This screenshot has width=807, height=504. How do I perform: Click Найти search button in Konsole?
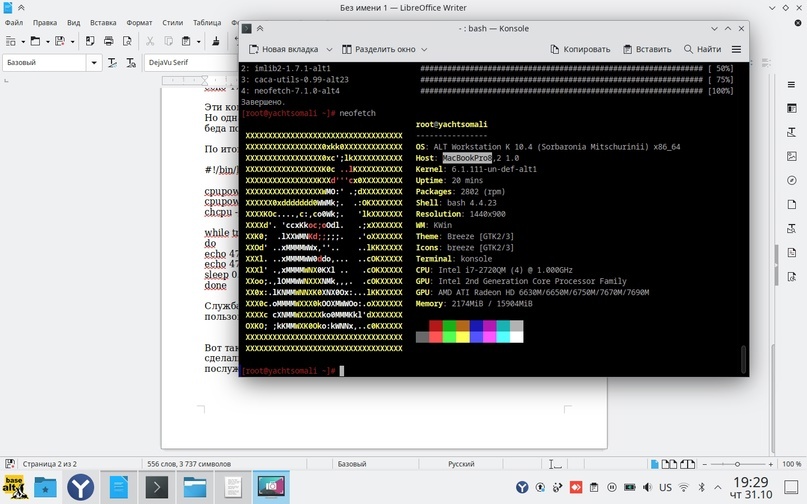702,49
